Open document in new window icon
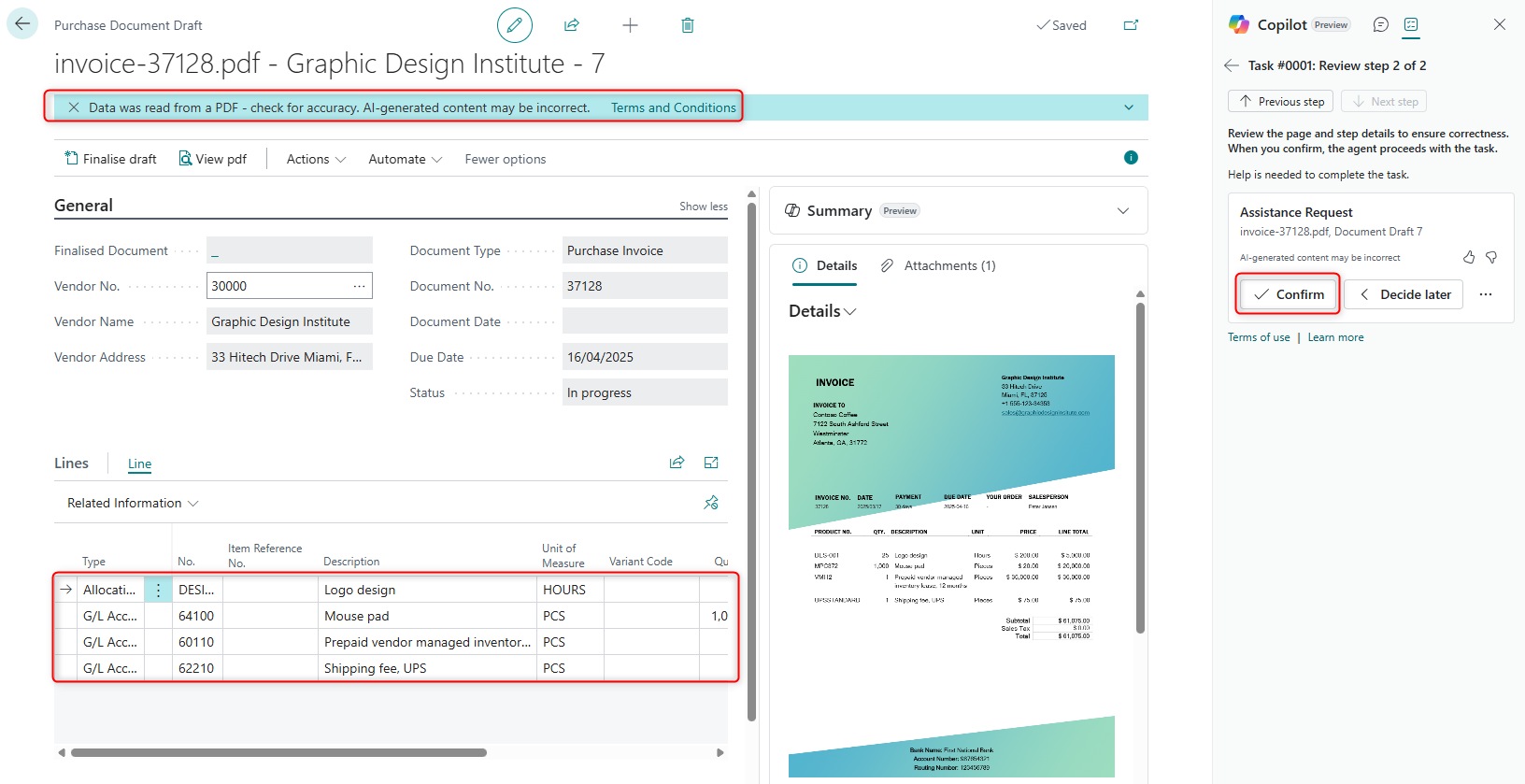 coord(1131,25)
